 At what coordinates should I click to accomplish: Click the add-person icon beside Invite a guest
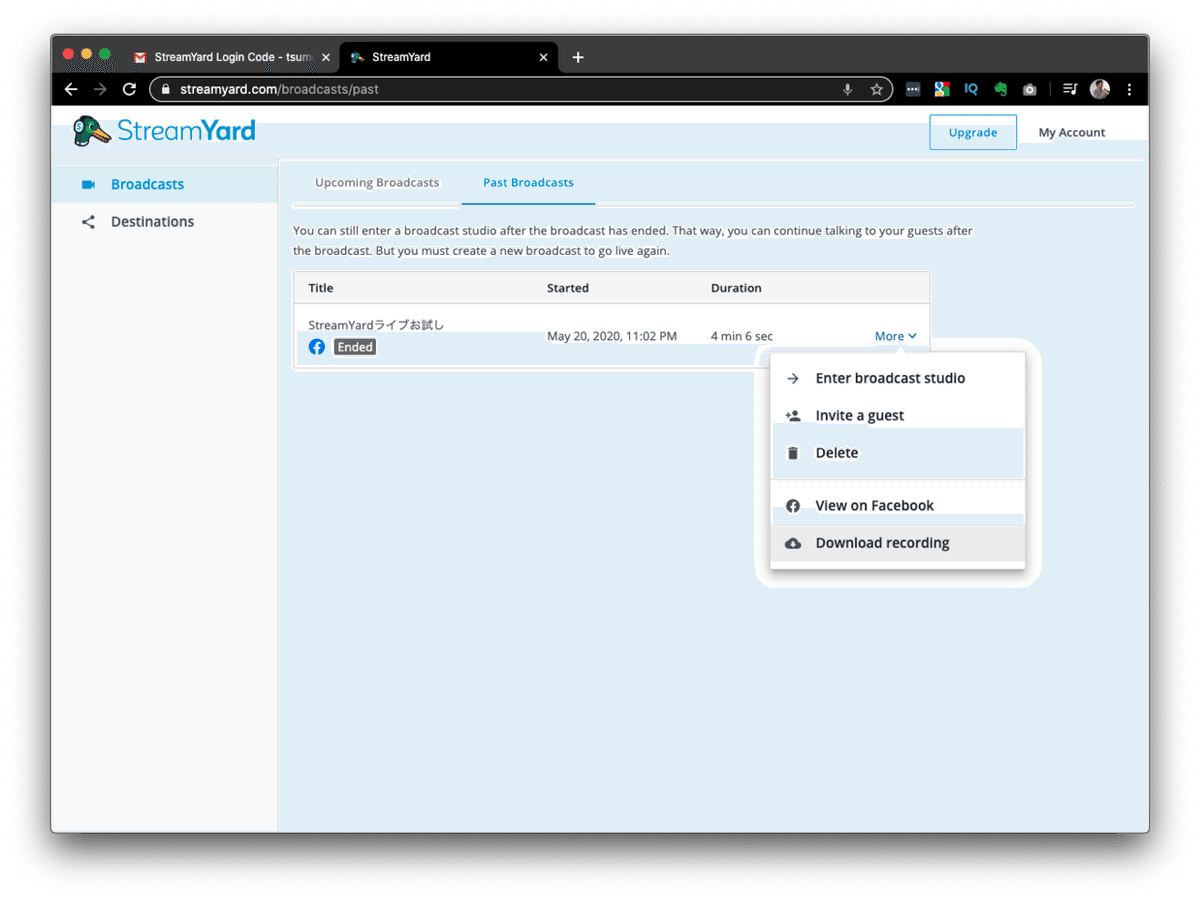pyautogui.click(x=793, y=416)
